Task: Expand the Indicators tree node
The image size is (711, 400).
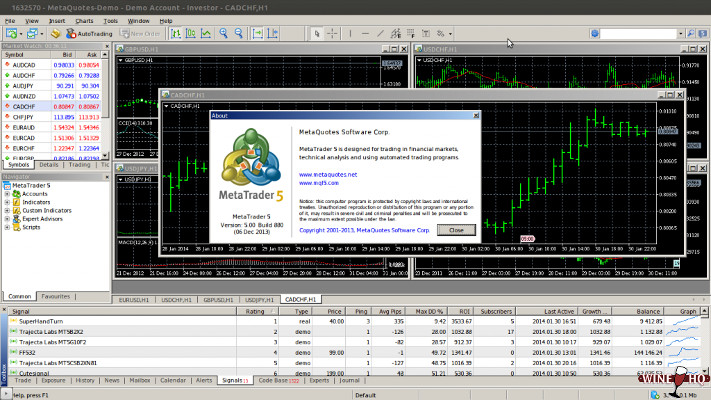Action: coord(7,202)
